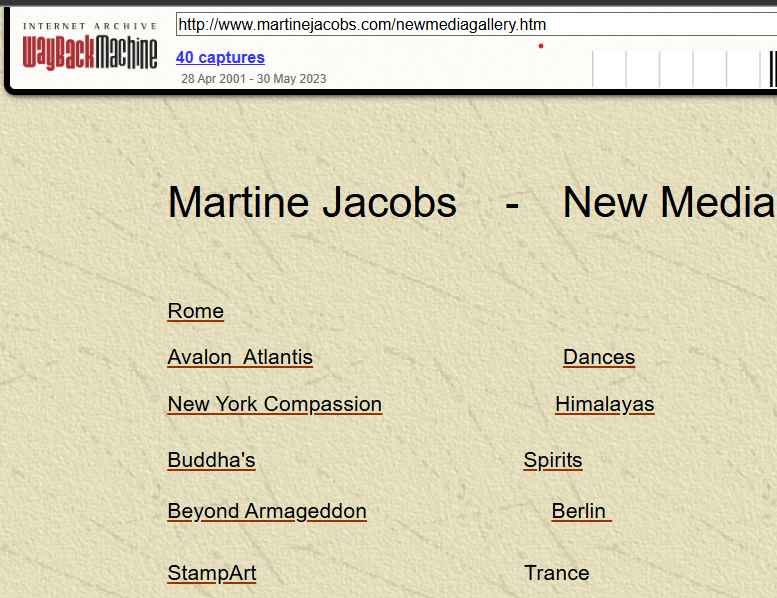The height and width of the screenshot is (598, 777).
Task: View the Spirits gallery
Action: (x=552, y=460)
